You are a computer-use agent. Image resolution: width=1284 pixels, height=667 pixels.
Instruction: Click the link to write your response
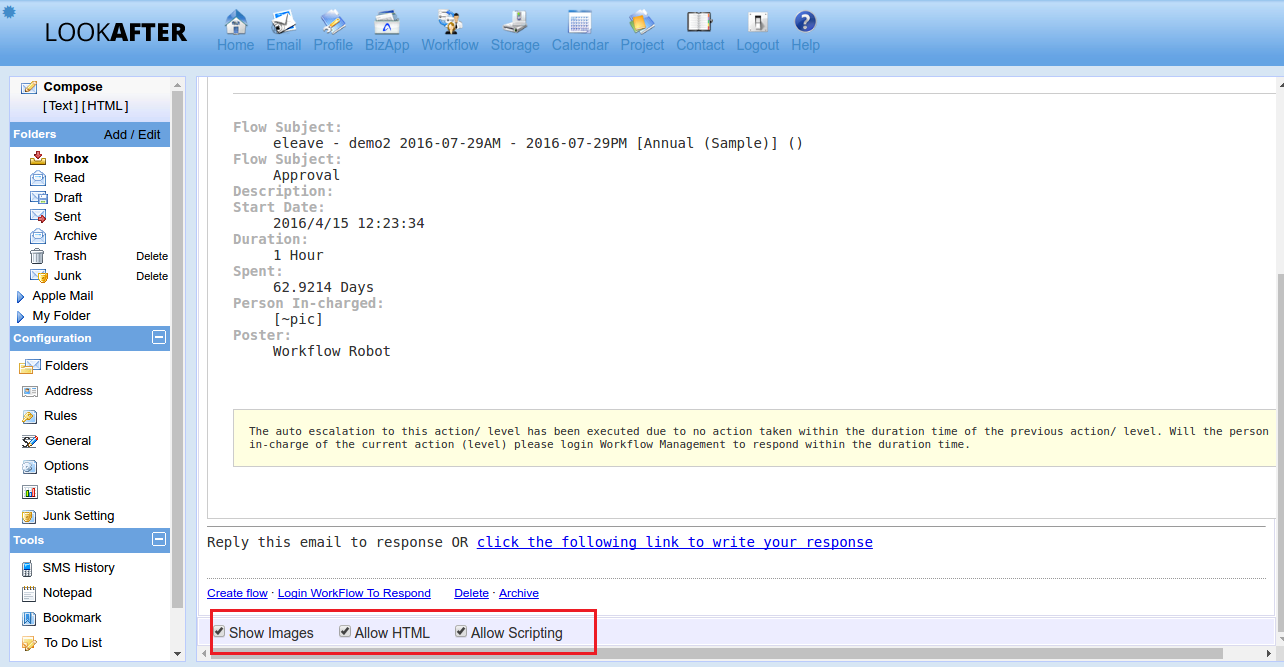674,542
